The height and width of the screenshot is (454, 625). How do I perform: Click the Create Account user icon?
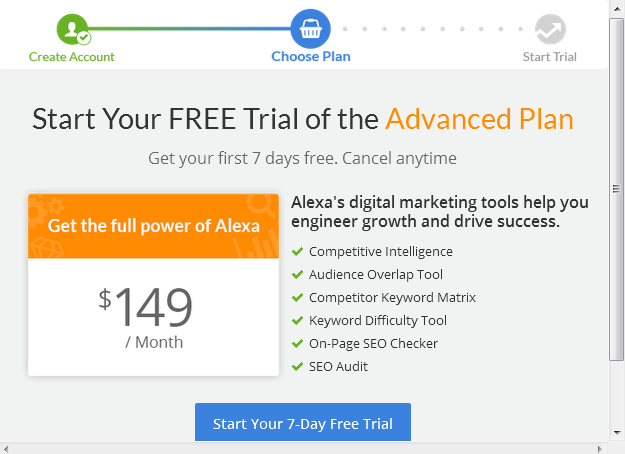pos(73,30)
